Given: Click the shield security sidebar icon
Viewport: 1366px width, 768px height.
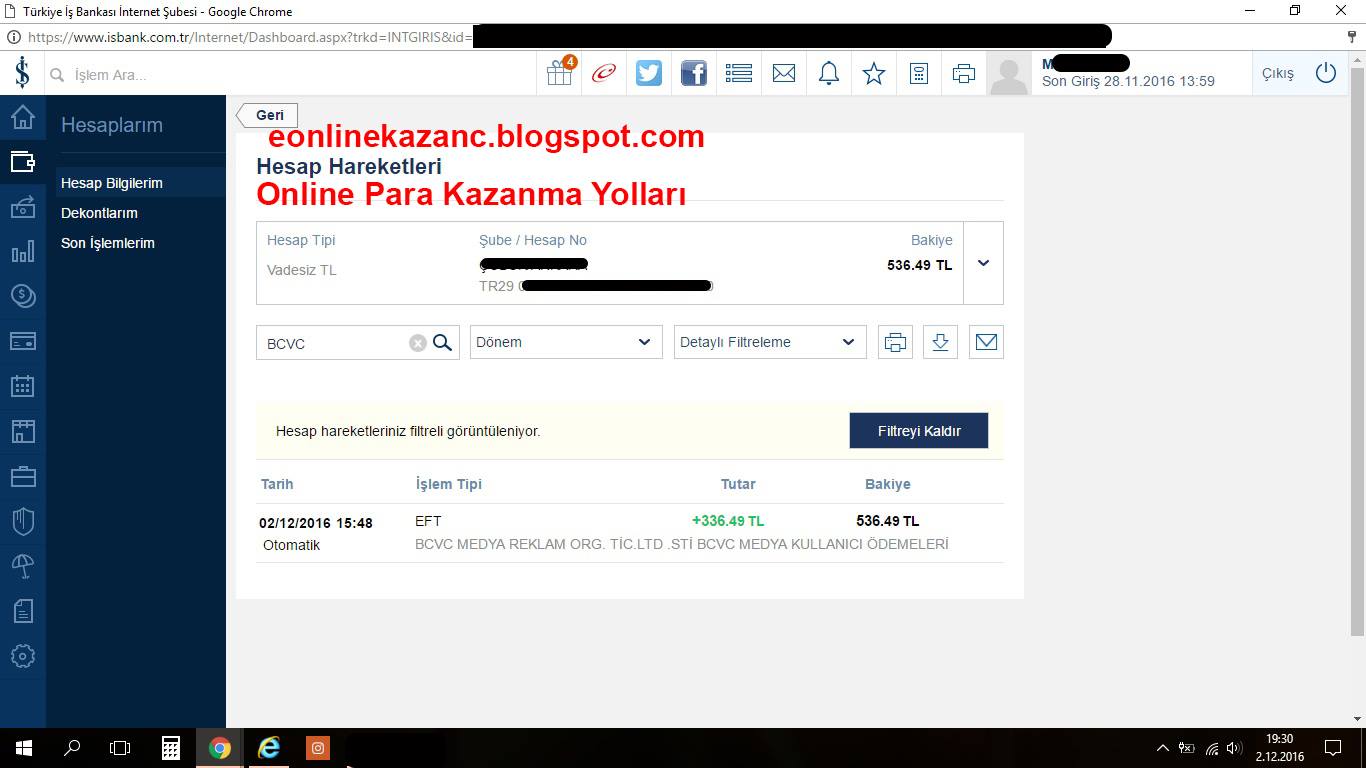Looking at the screenshot, I should [x=22, y=521].
